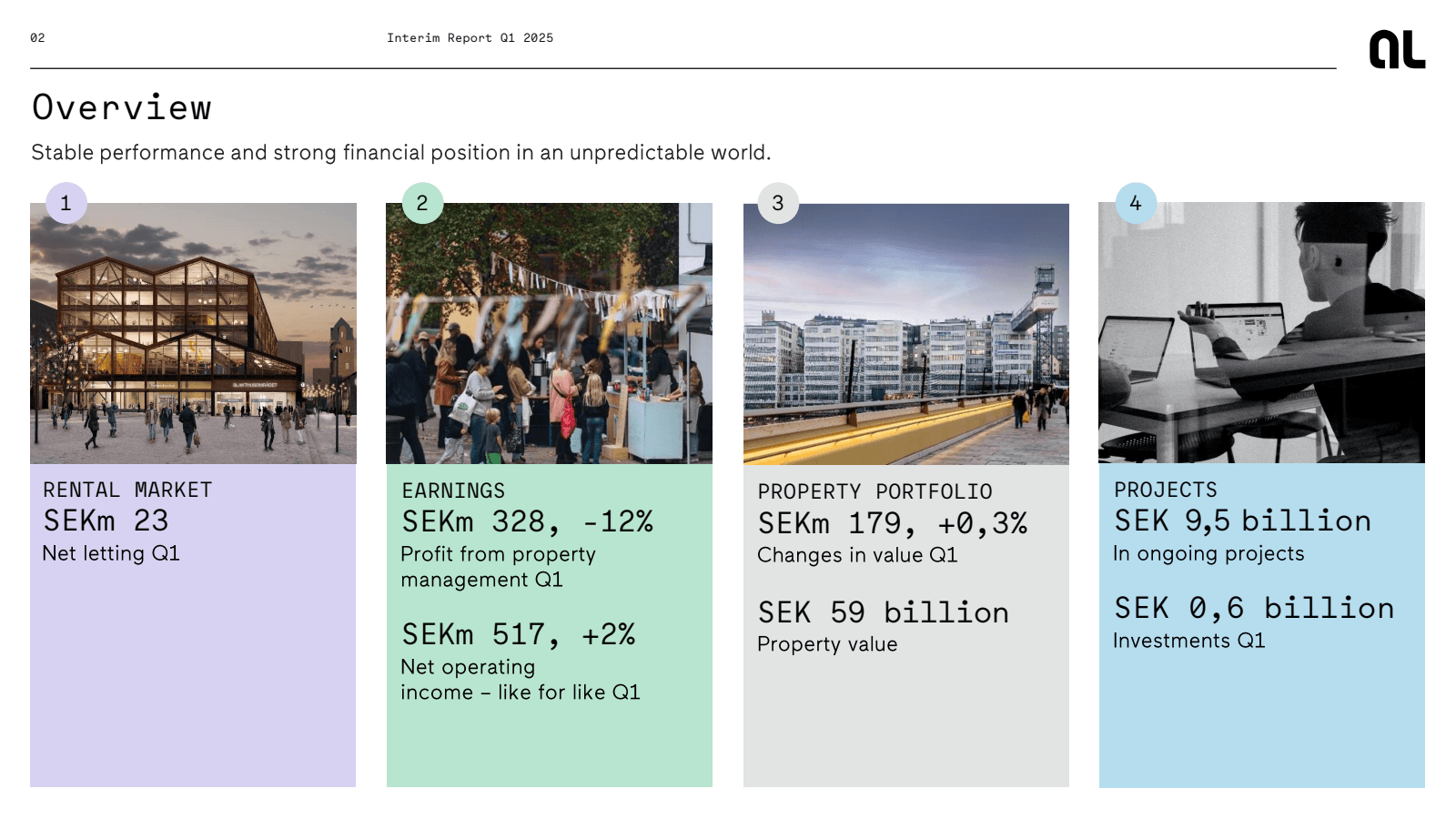Click the Interim Report Q1 2025 header
1456x819 pixels.
coord(470,38)
